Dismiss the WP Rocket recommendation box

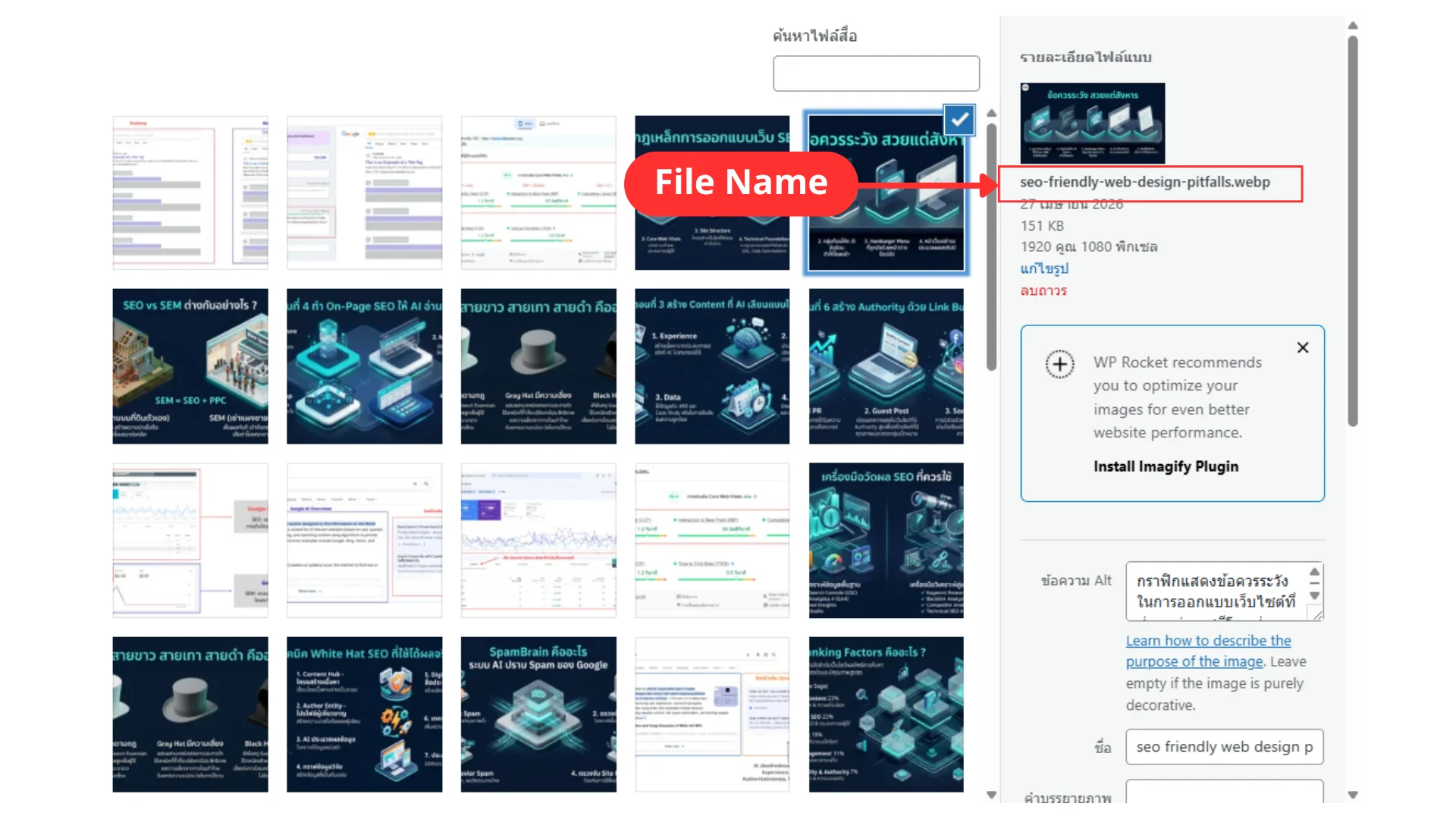(1303, 347)
